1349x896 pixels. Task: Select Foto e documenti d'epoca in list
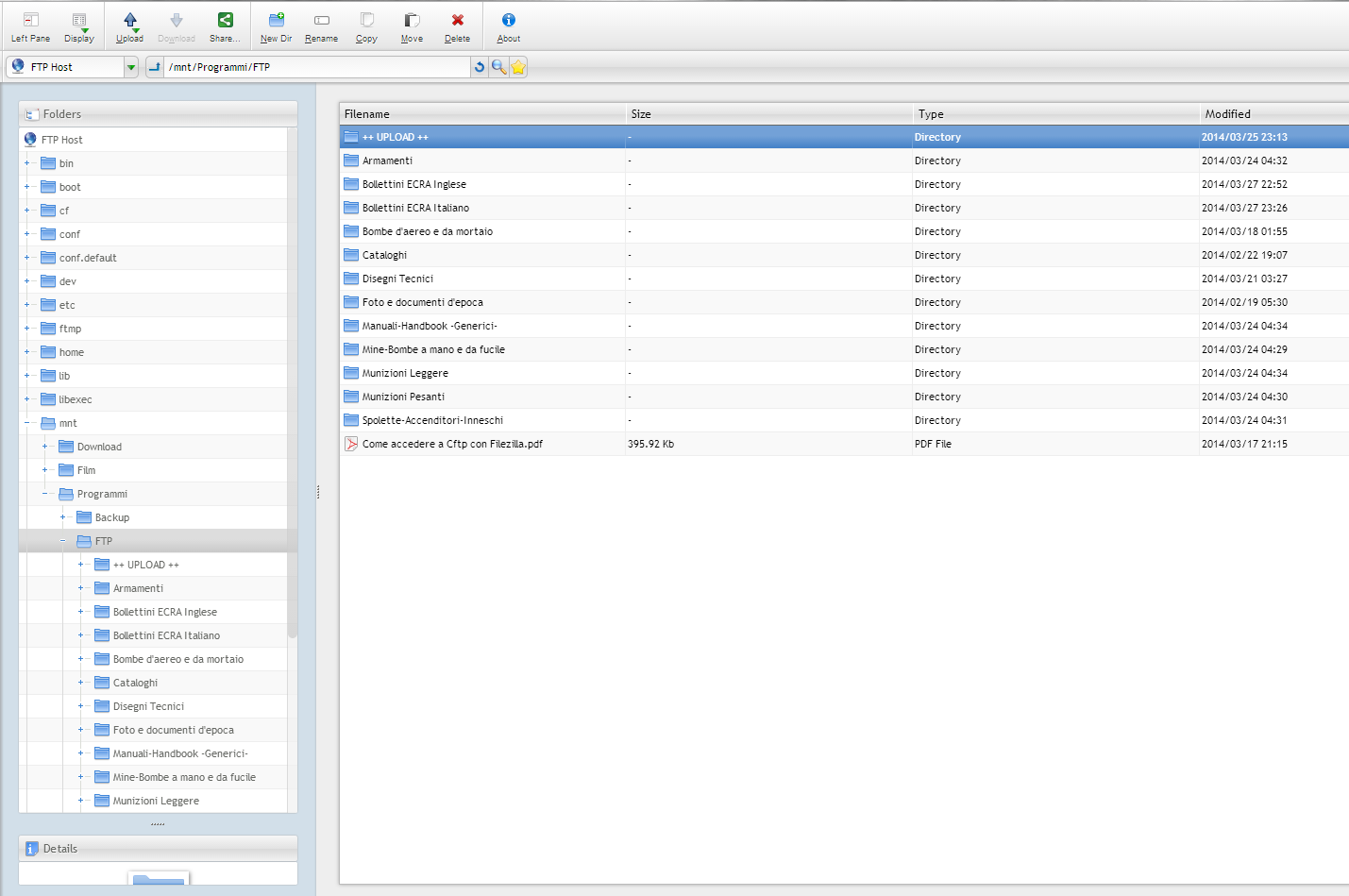(x=844, y=302)
